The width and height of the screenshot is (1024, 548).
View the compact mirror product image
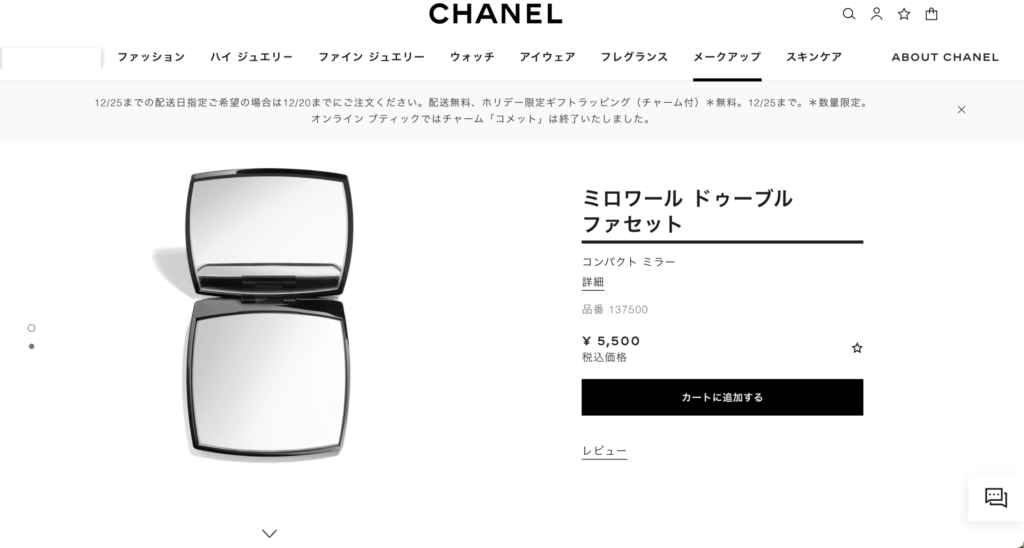click(x=268, y=314)
